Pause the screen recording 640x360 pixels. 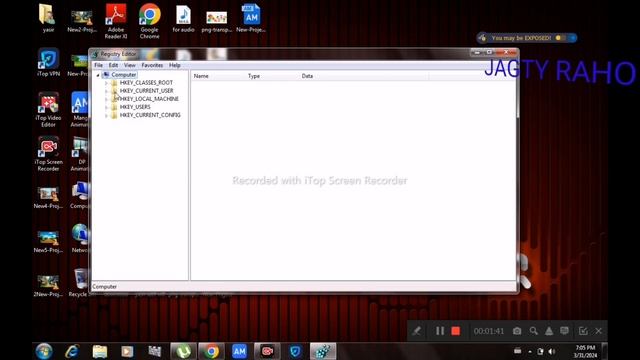coord(440,331)
